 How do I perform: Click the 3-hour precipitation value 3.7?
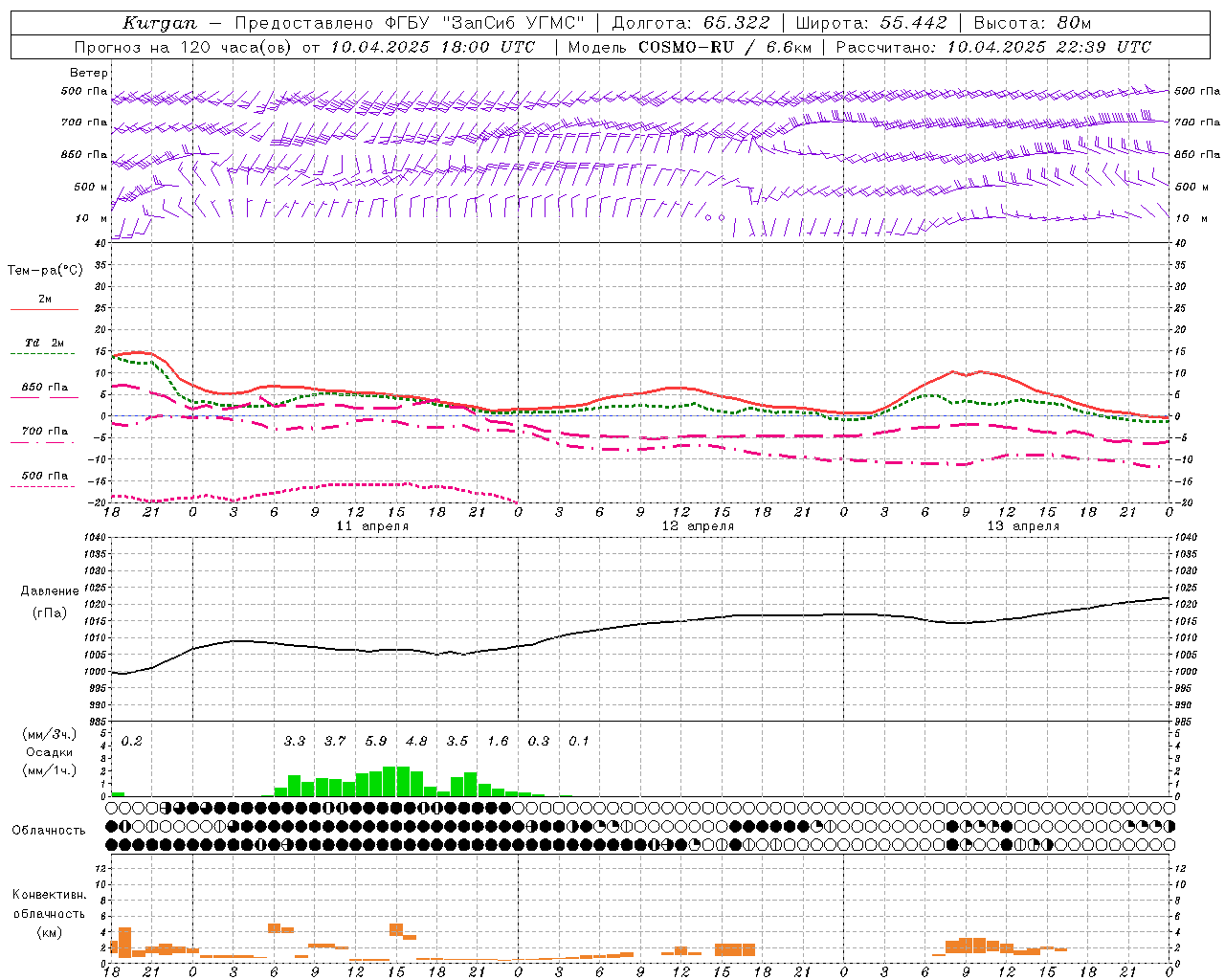[x=335, y=742]
